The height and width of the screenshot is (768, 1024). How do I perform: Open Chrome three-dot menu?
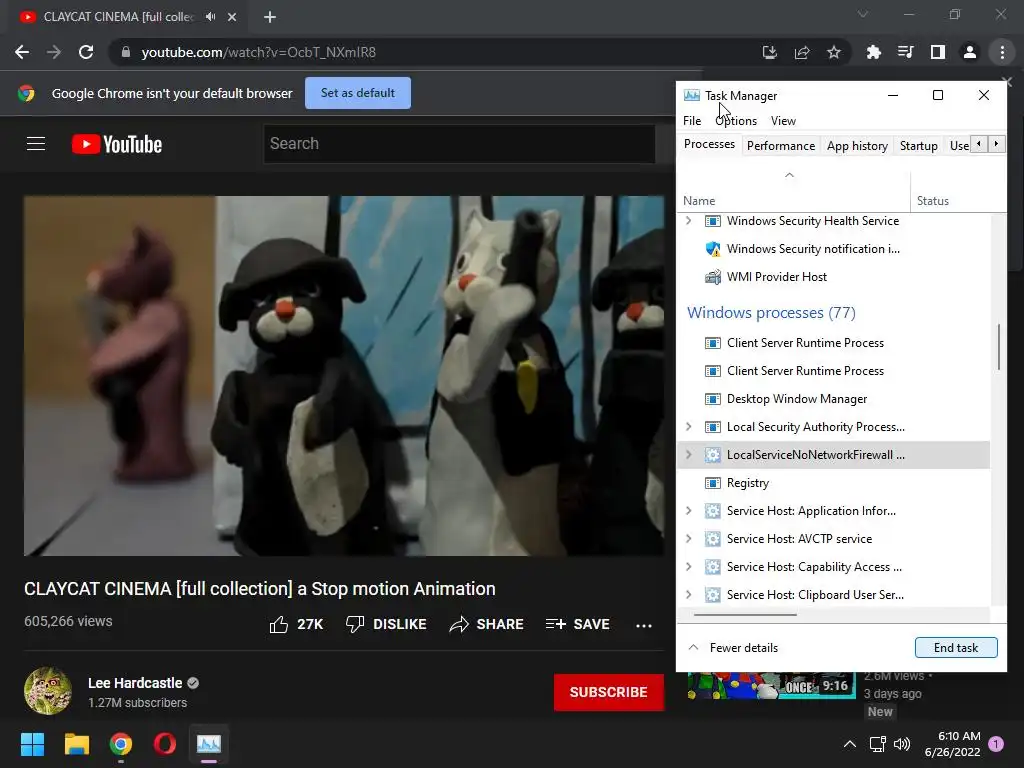click(1002, 52)
